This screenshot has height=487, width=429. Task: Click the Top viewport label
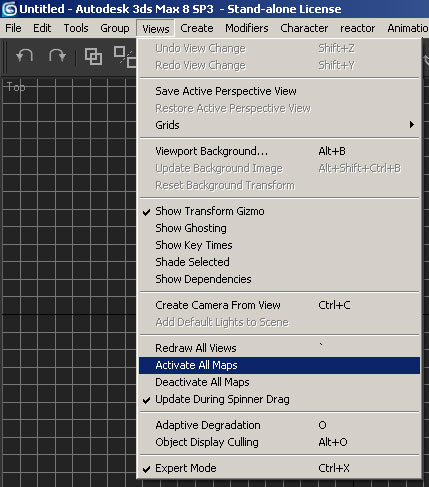[x=16, y=87]
